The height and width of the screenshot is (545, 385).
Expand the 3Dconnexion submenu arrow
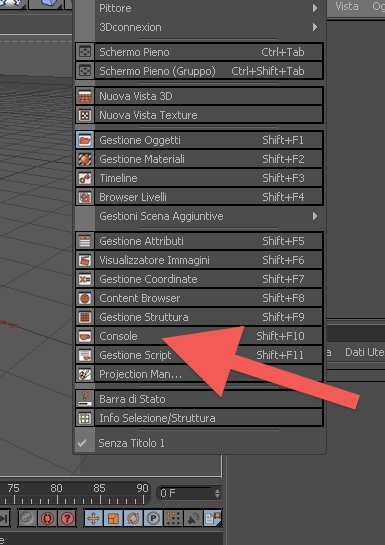click(315, 27)
